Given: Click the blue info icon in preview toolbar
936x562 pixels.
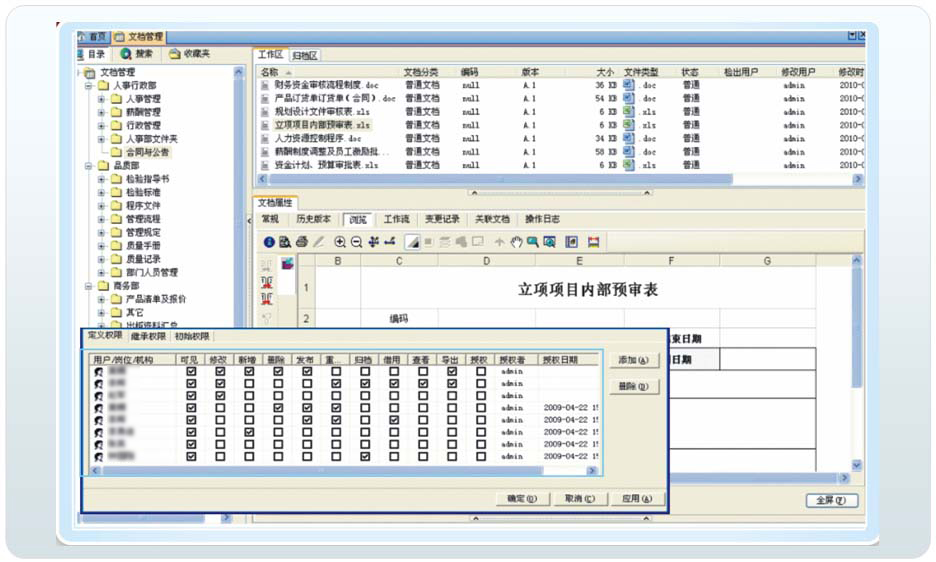Looking at the screenshot, I should coord(269,242).
